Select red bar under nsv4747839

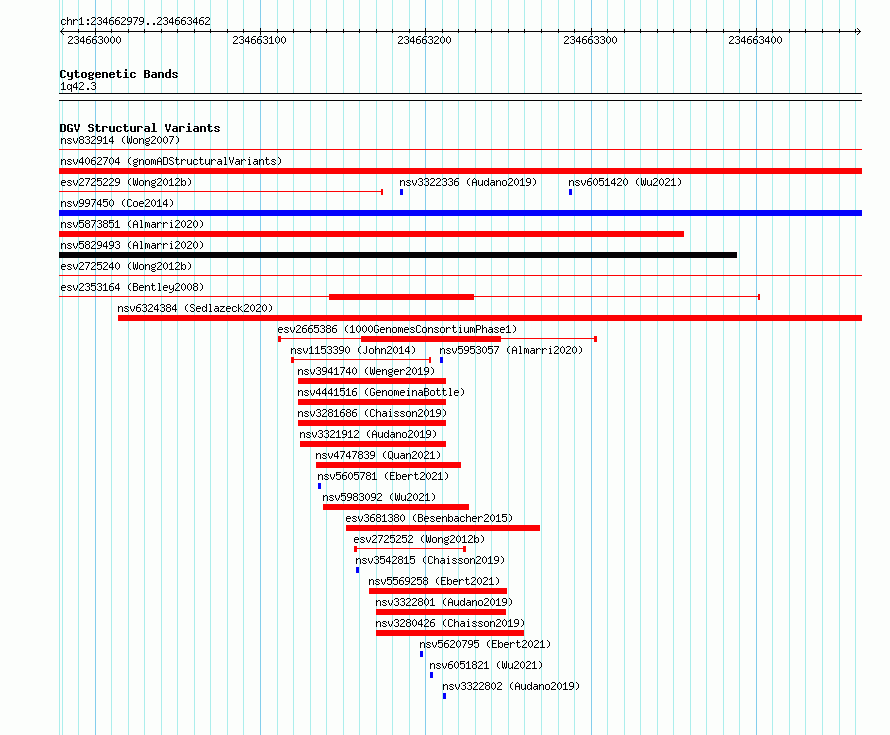[388, 465]
